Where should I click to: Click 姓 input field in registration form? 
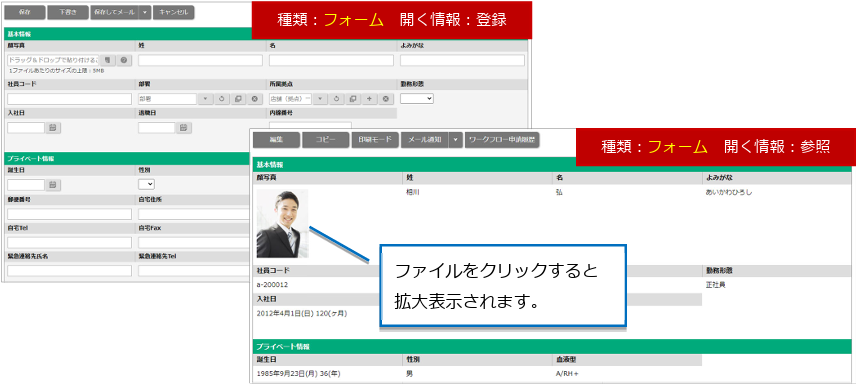(200, 60)
